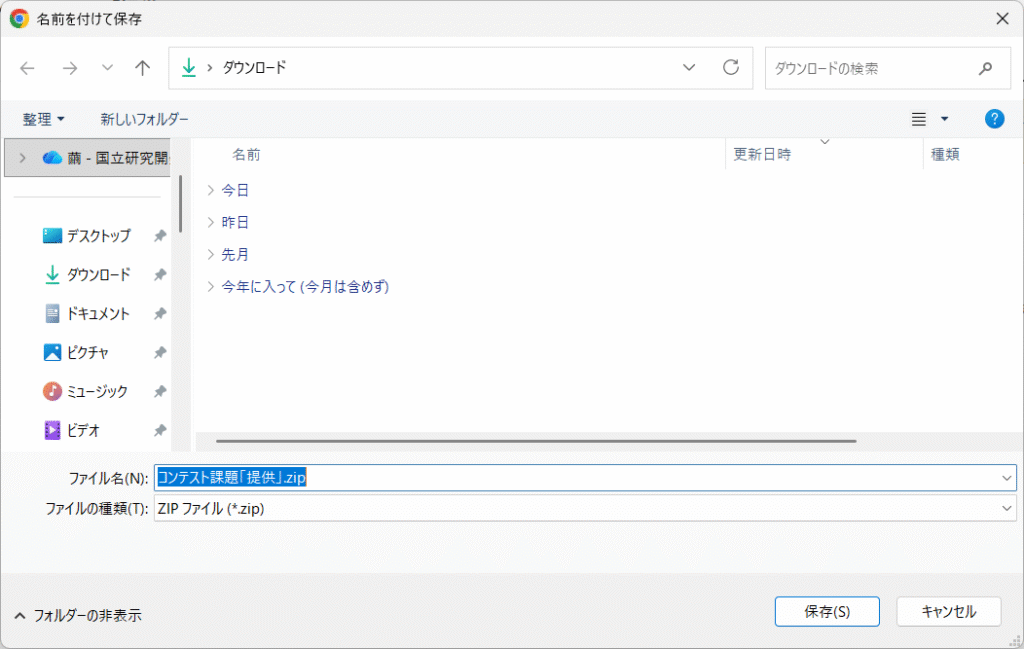Open the Music (ミュージック) folder in sidebar
Image resolution: width=1024 pixels, height=649 pixels.
coord(97,392)
